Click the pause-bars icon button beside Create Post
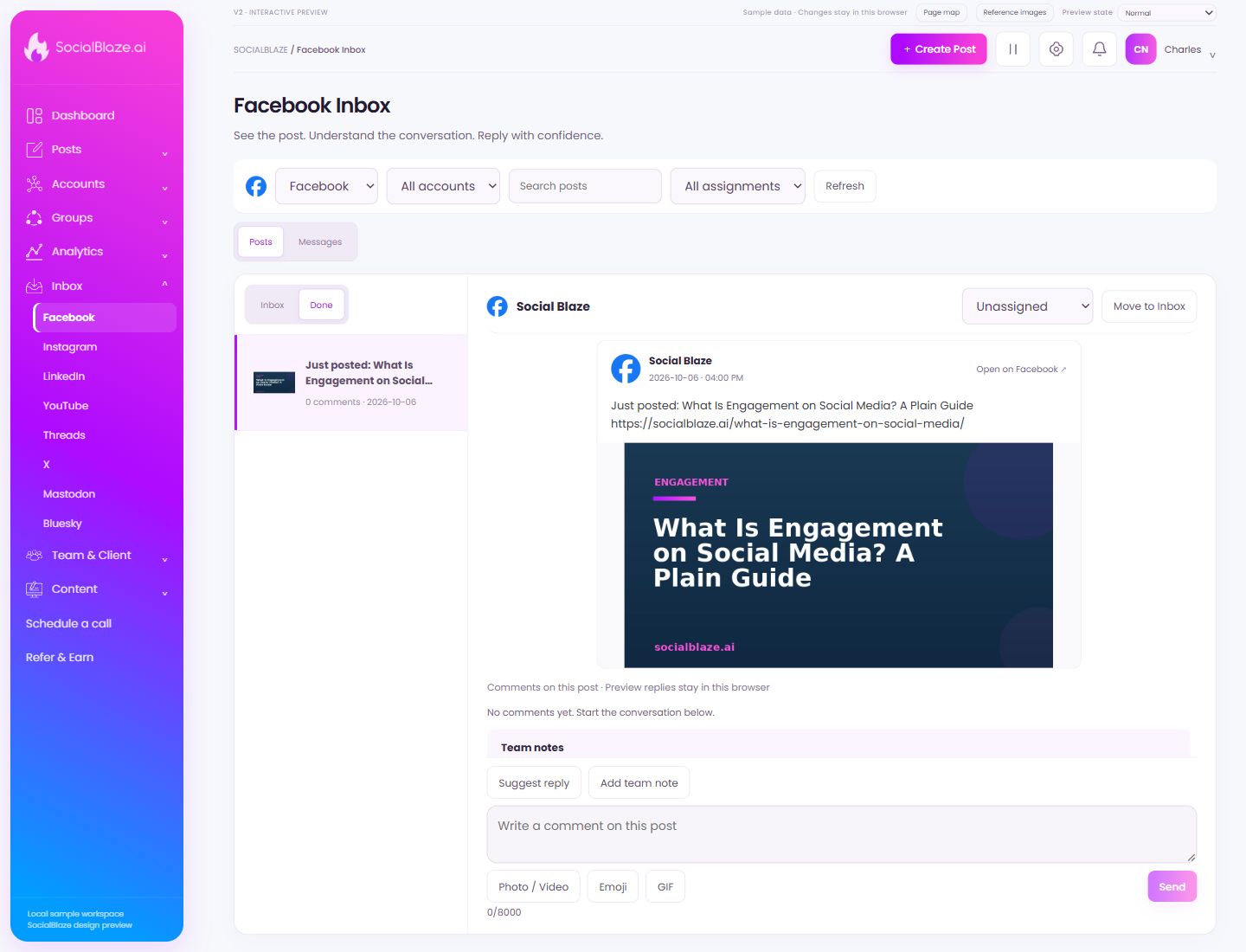The width and height of the screenshot is (1246, 952). (1013, 49)
